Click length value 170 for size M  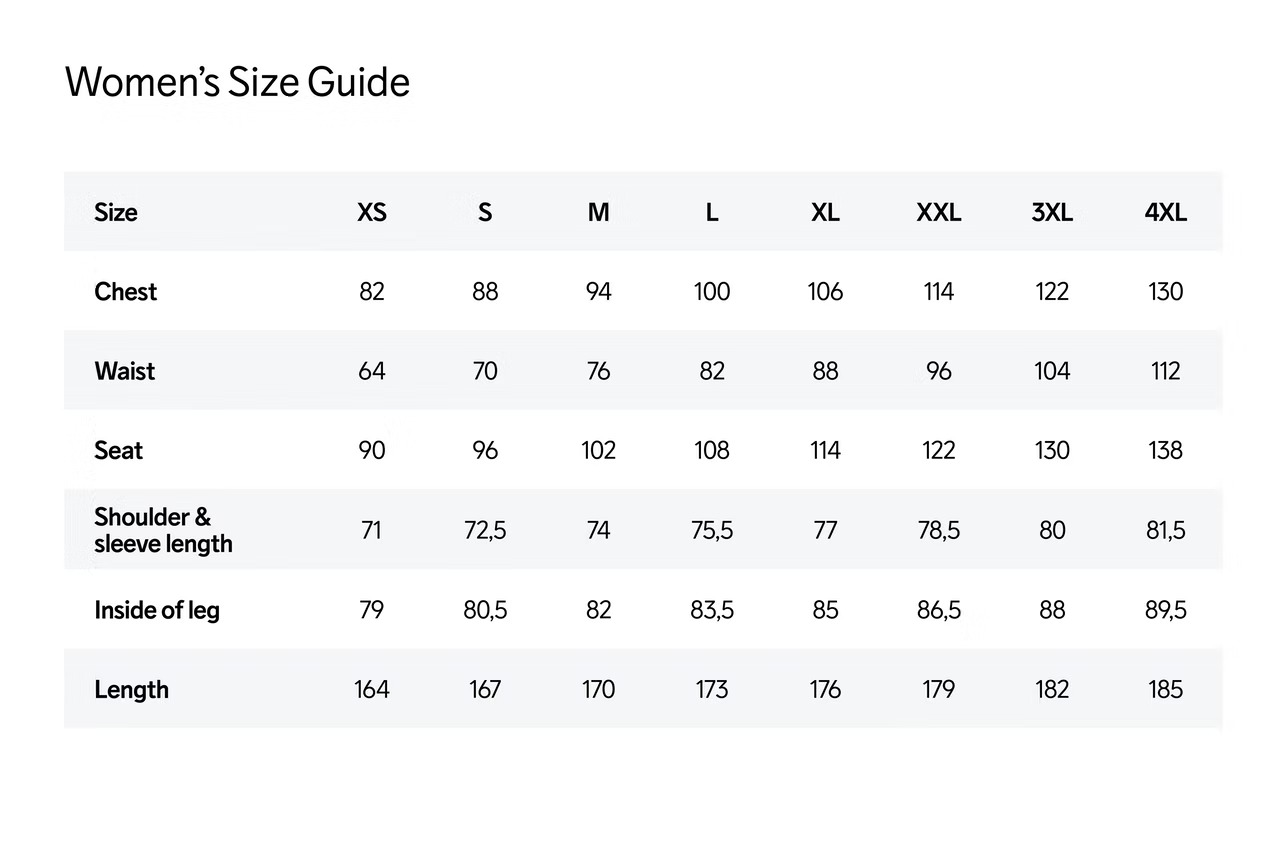pyautogui.click(x=598, y=690)
